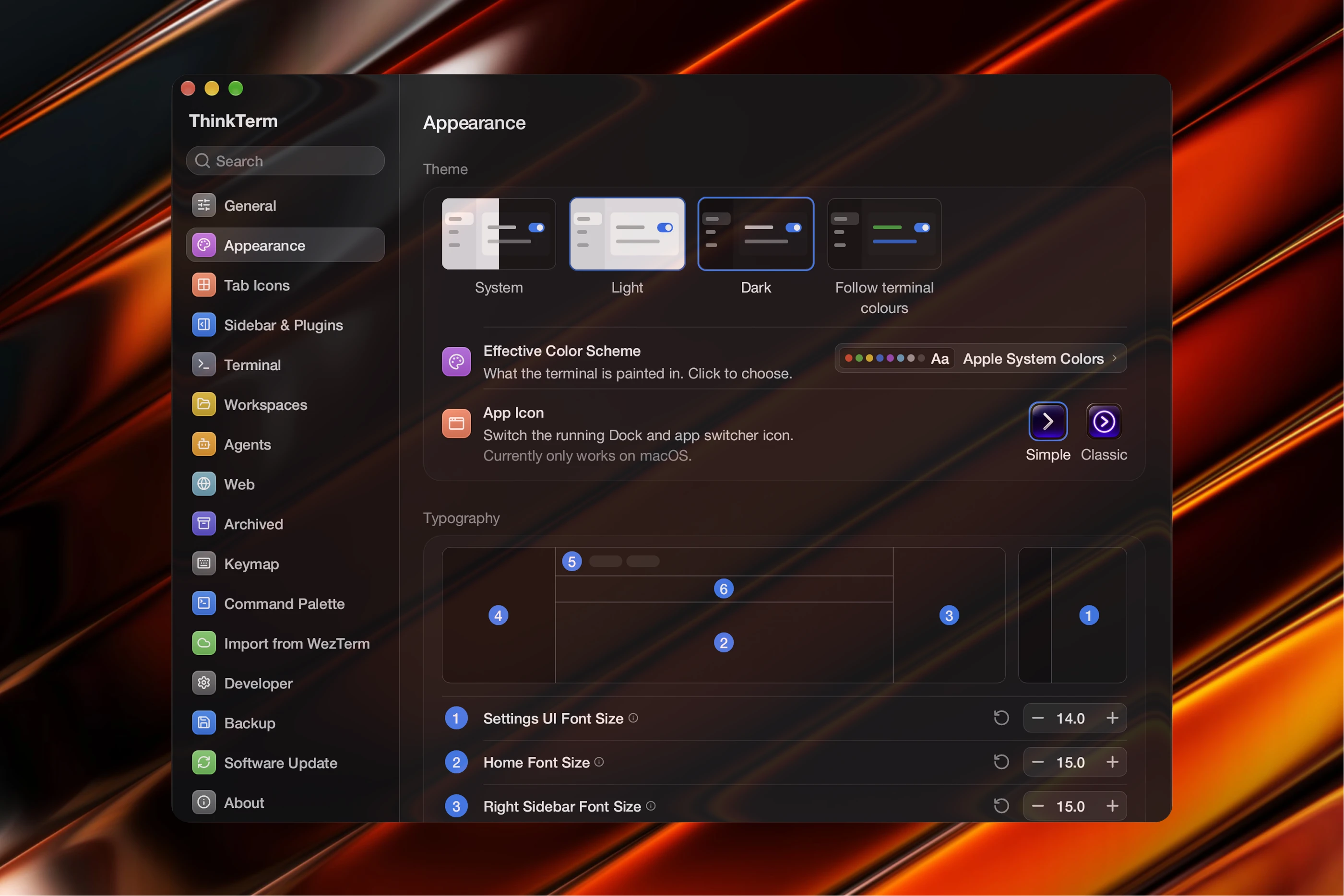The image size is (1344, 896).
Task: Click the Command Palette icon
Action: point(203,603)
